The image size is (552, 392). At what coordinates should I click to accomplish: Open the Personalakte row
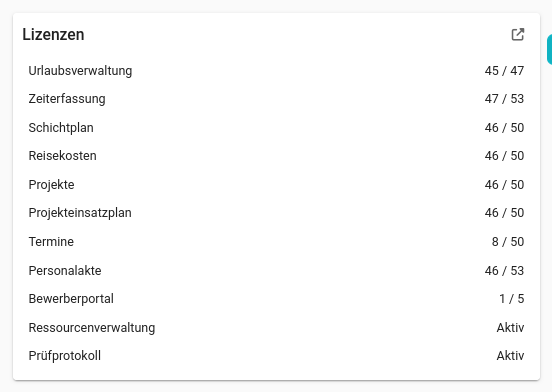point(276,271)
